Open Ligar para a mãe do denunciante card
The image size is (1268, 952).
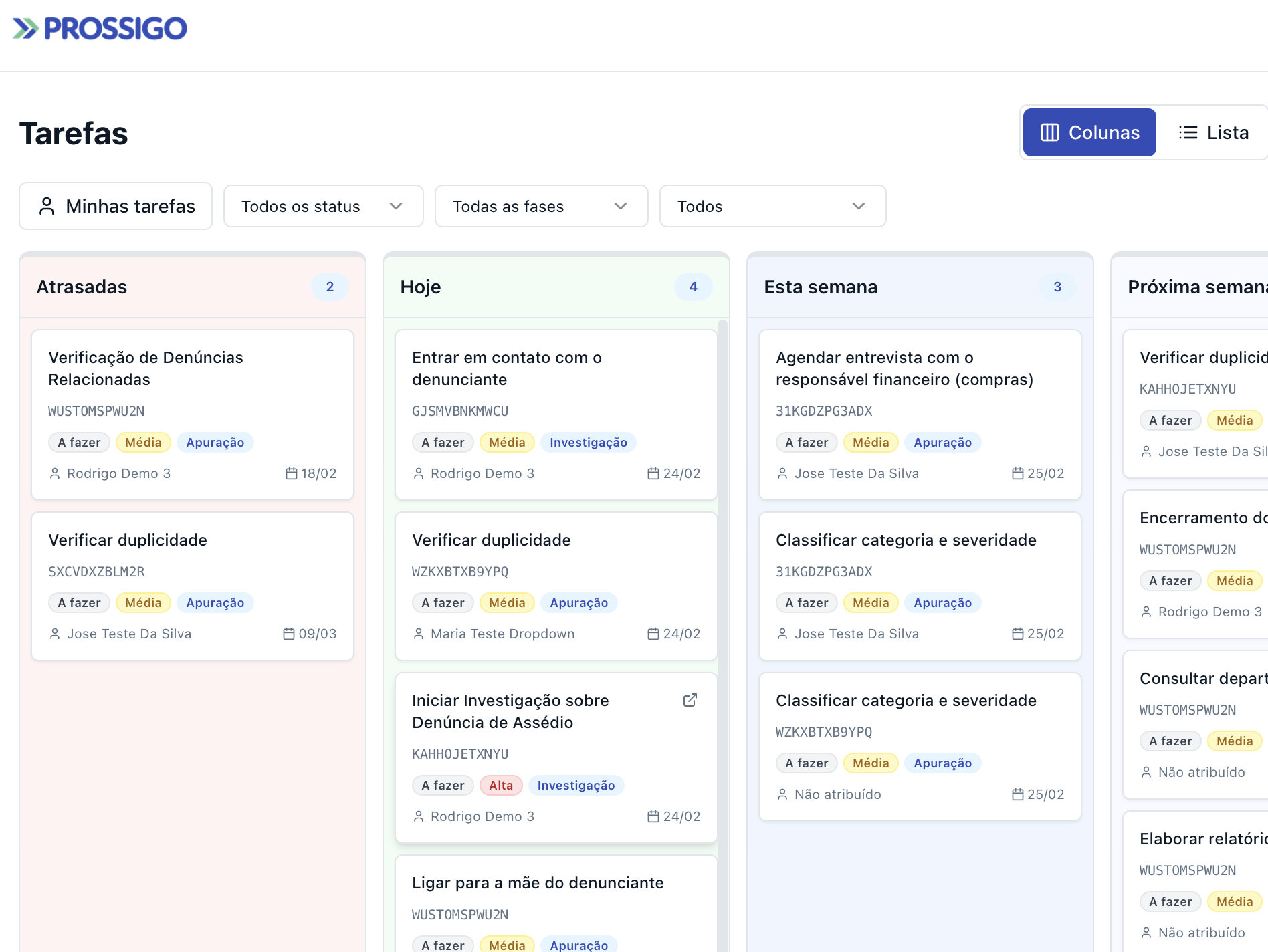(x=556, y=904)
